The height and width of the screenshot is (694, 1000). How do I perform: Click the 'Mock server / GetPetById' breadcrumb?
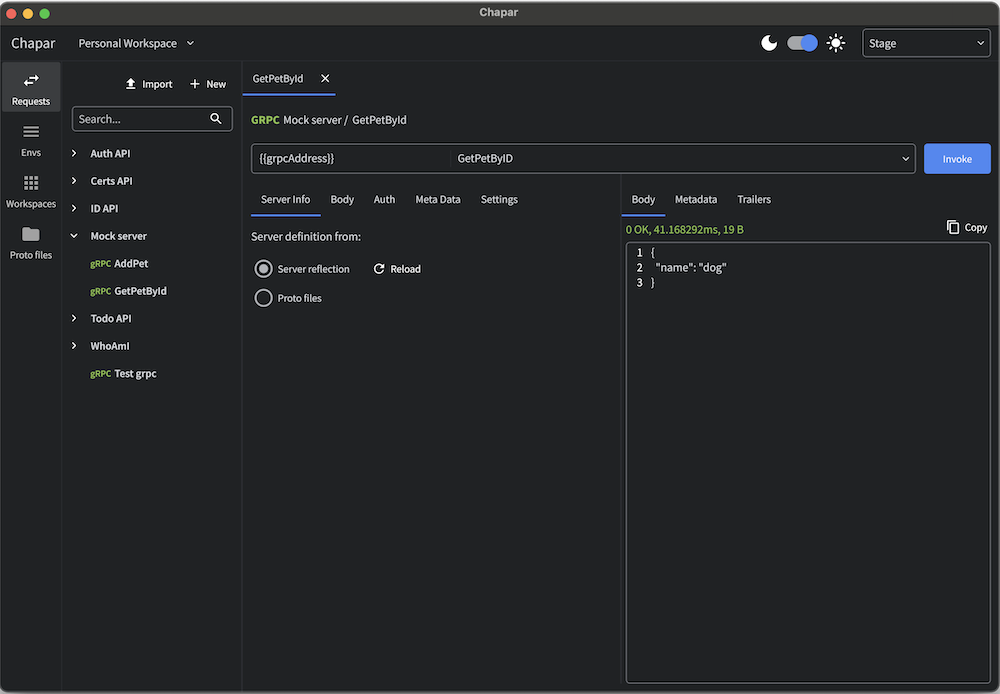(x=344, y=120)
